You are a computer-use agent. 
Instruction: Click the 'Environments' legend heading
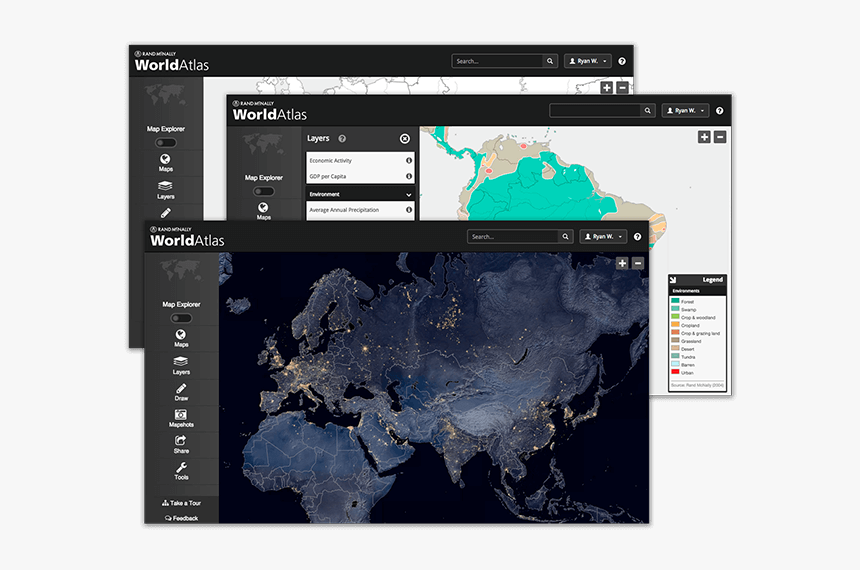tap(686, 291)
